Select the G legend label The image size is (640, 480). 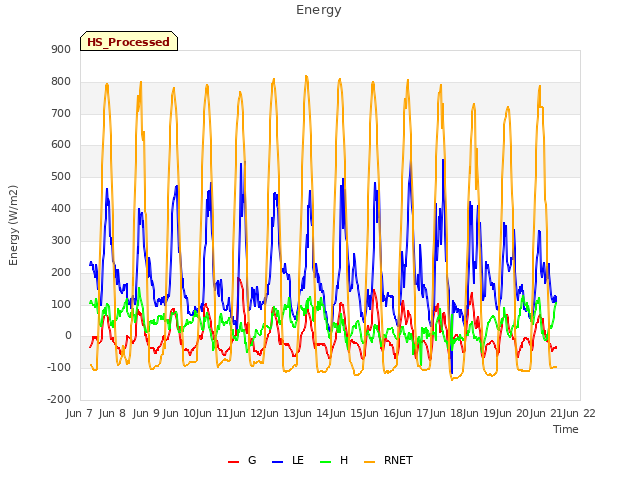click(252, 460)
